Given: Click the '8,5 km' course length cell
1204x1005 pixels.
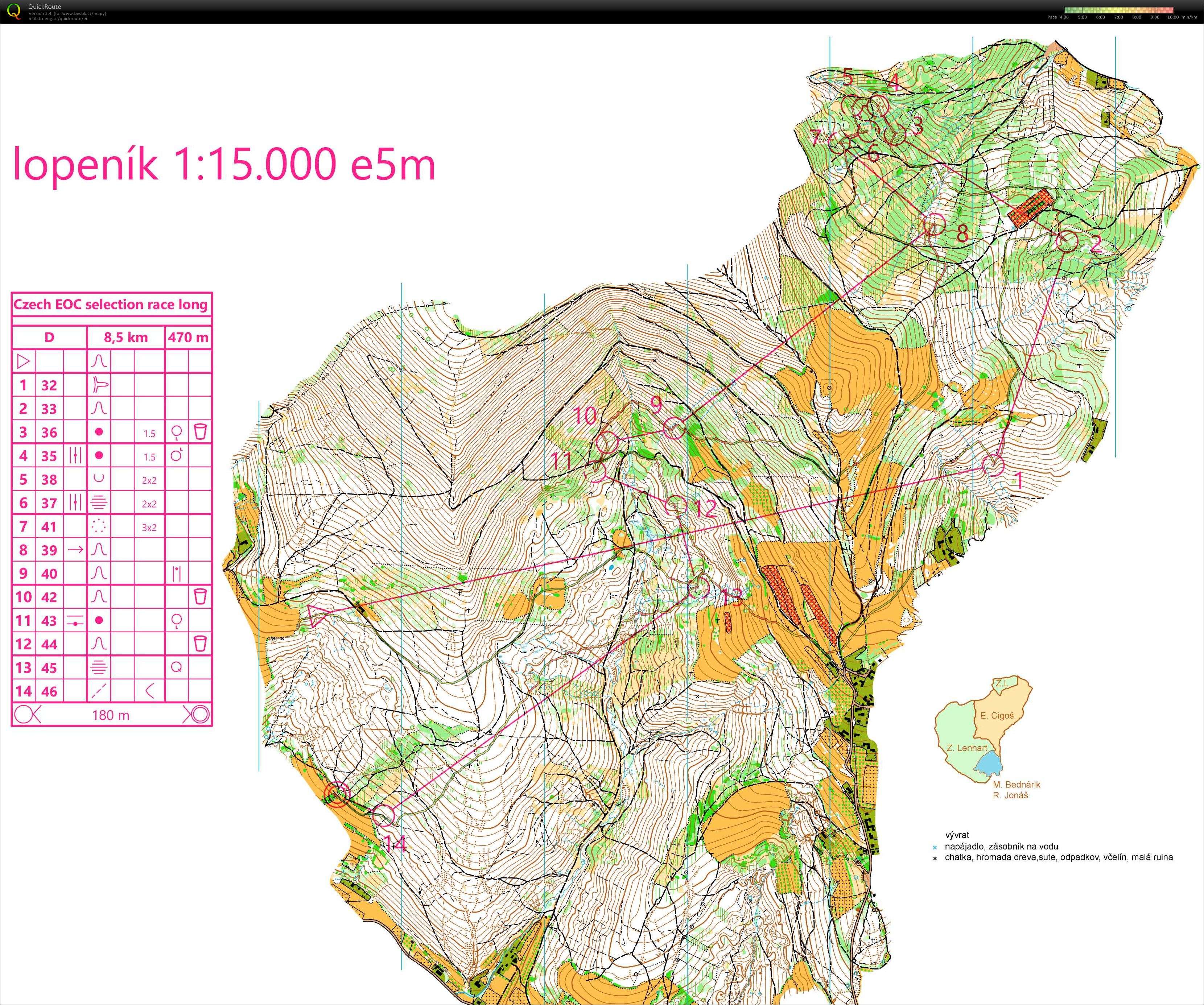Looking at the screenshot, I should [x=125, y=337].
